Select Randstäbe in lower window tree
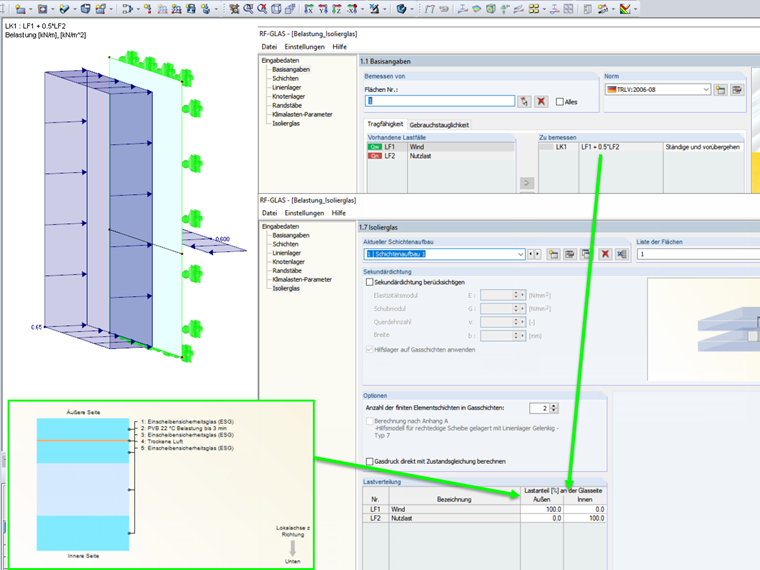This screenshot has width=760, height=570. (x=287, y=270)
